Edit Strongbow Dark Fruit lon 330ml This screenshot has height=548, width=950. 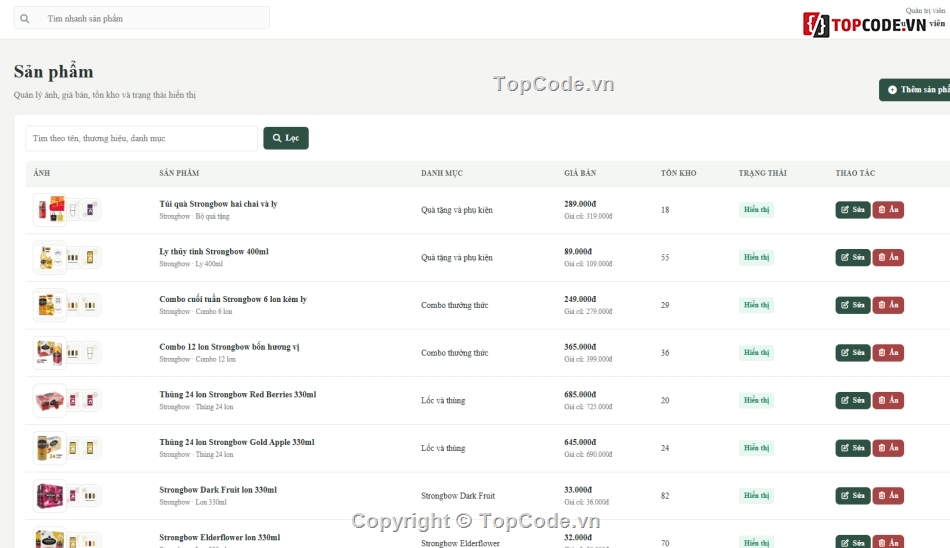852,496
